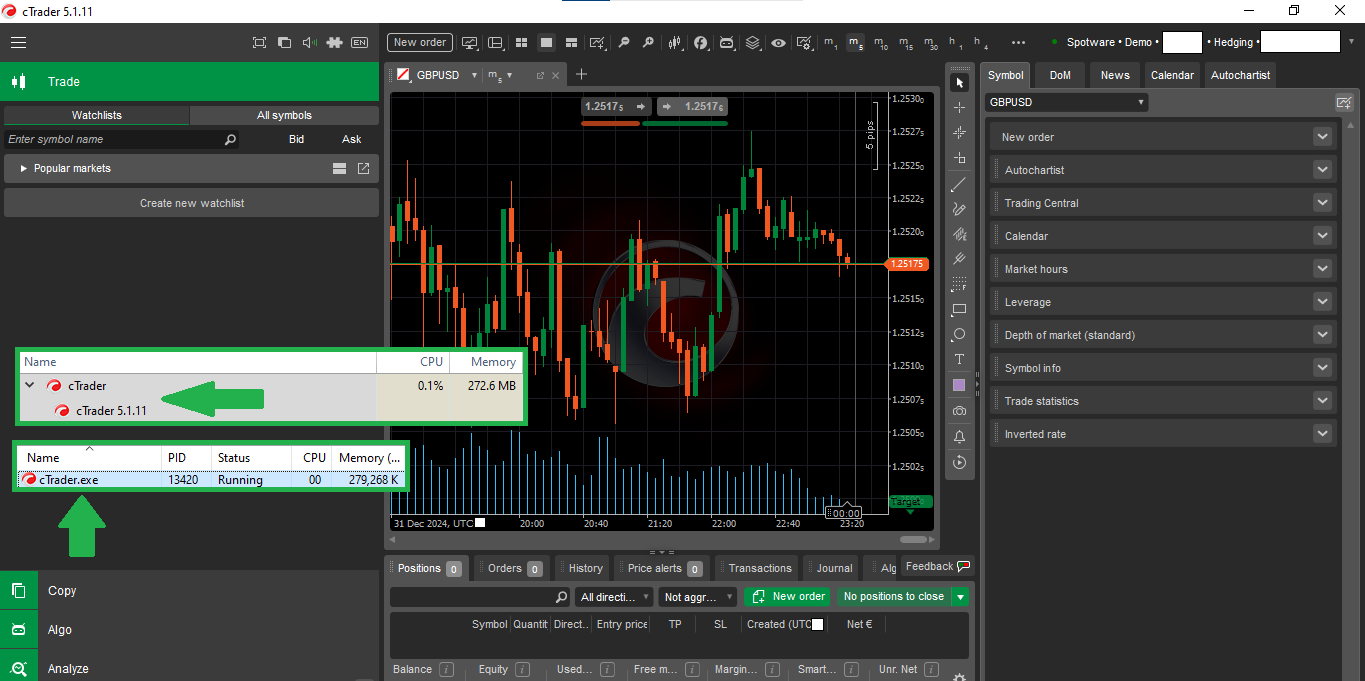Select the m15 timeframe

click(905, 42)
